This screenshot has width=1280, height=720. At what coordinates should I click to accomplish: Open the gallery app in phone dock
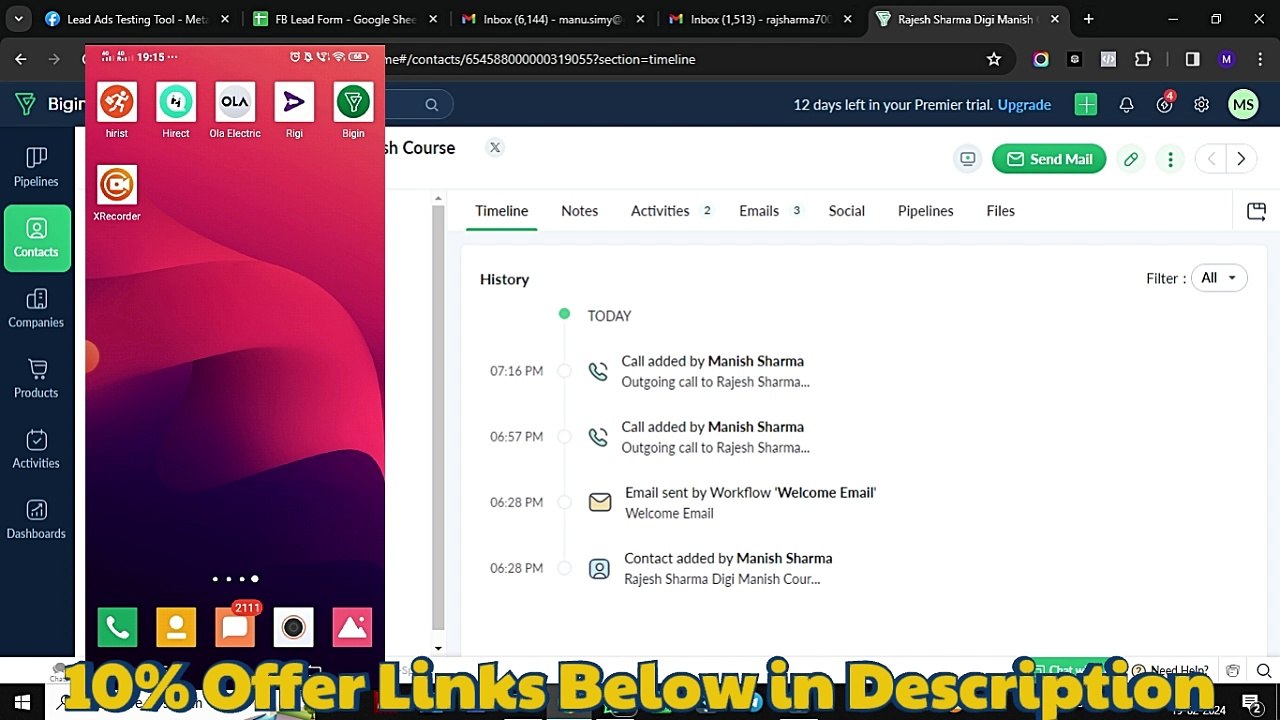click(x=352, y=627)
